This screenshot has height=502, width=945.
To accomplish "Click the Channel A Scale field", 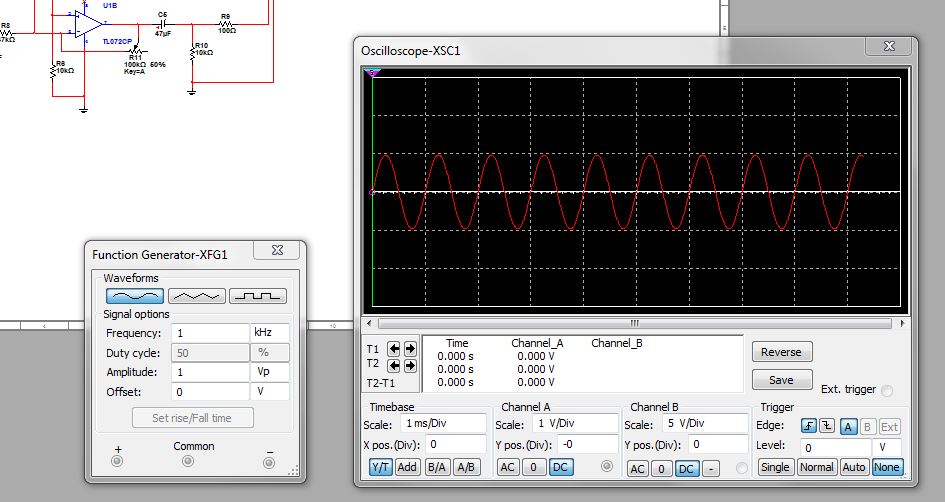I will click(576, 424).
